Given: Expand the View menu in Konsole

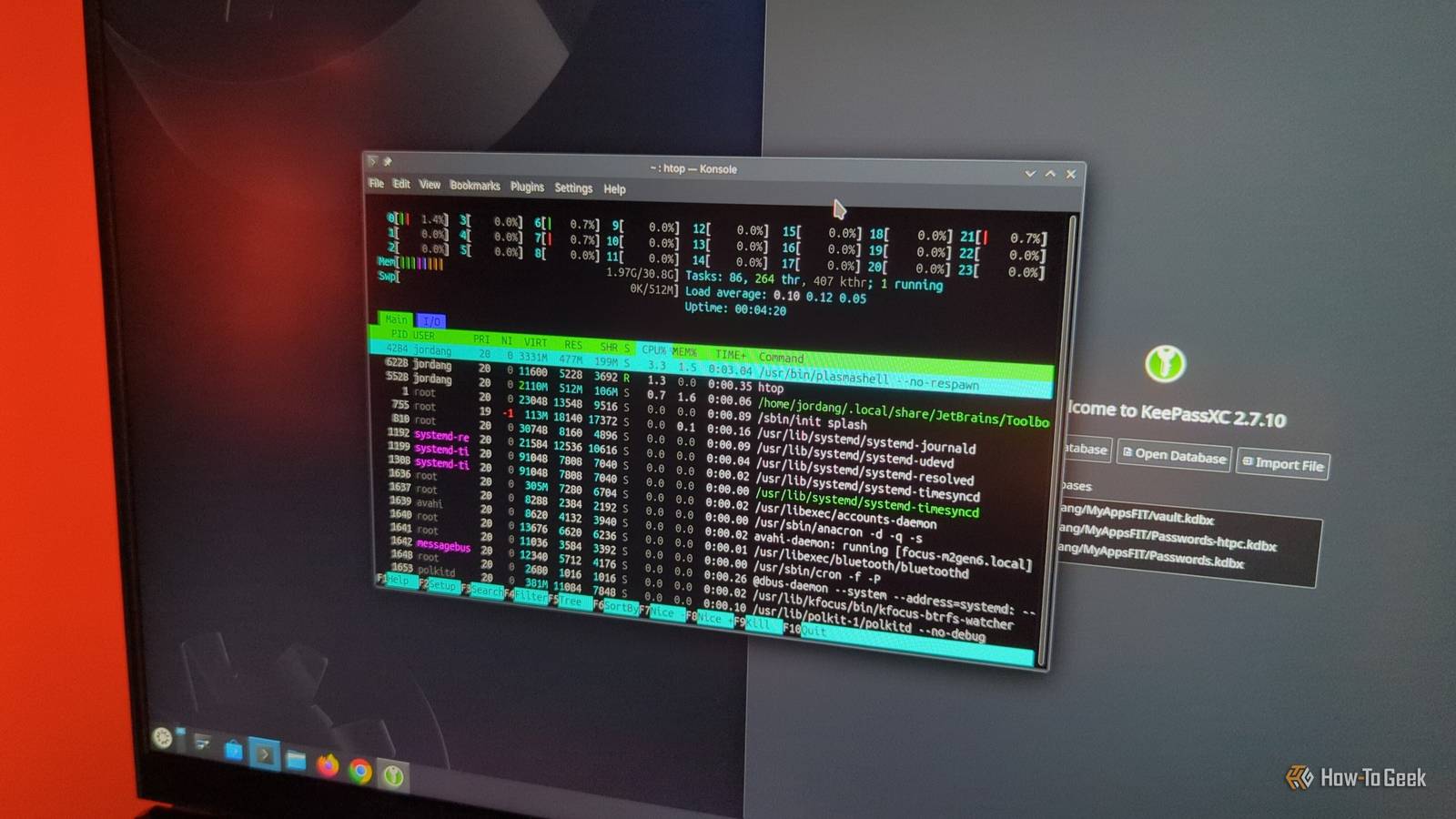Looking at the screenshot, I should point(430,185).
